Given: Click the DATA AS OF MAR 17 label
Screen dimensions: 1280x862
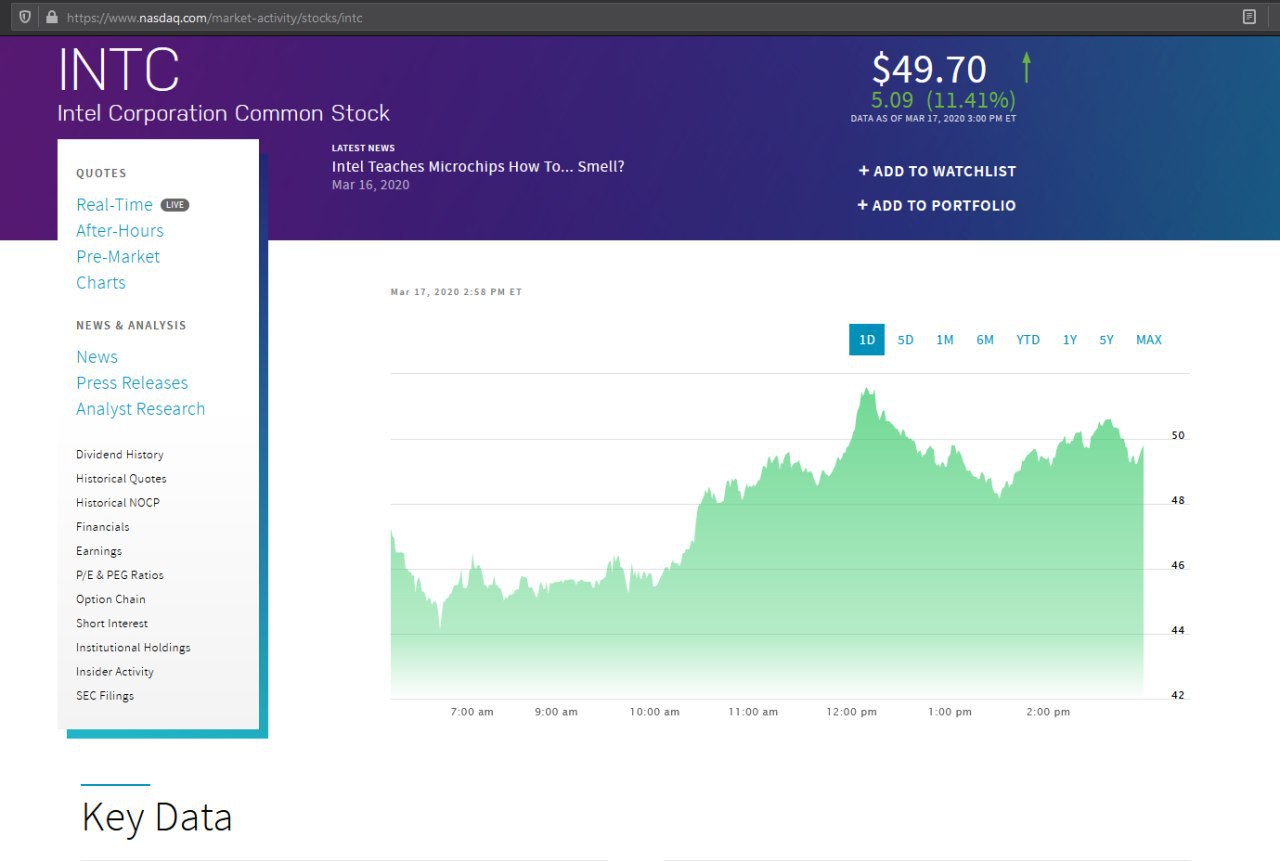Looking at the screenshot, I should pos(933,118).
